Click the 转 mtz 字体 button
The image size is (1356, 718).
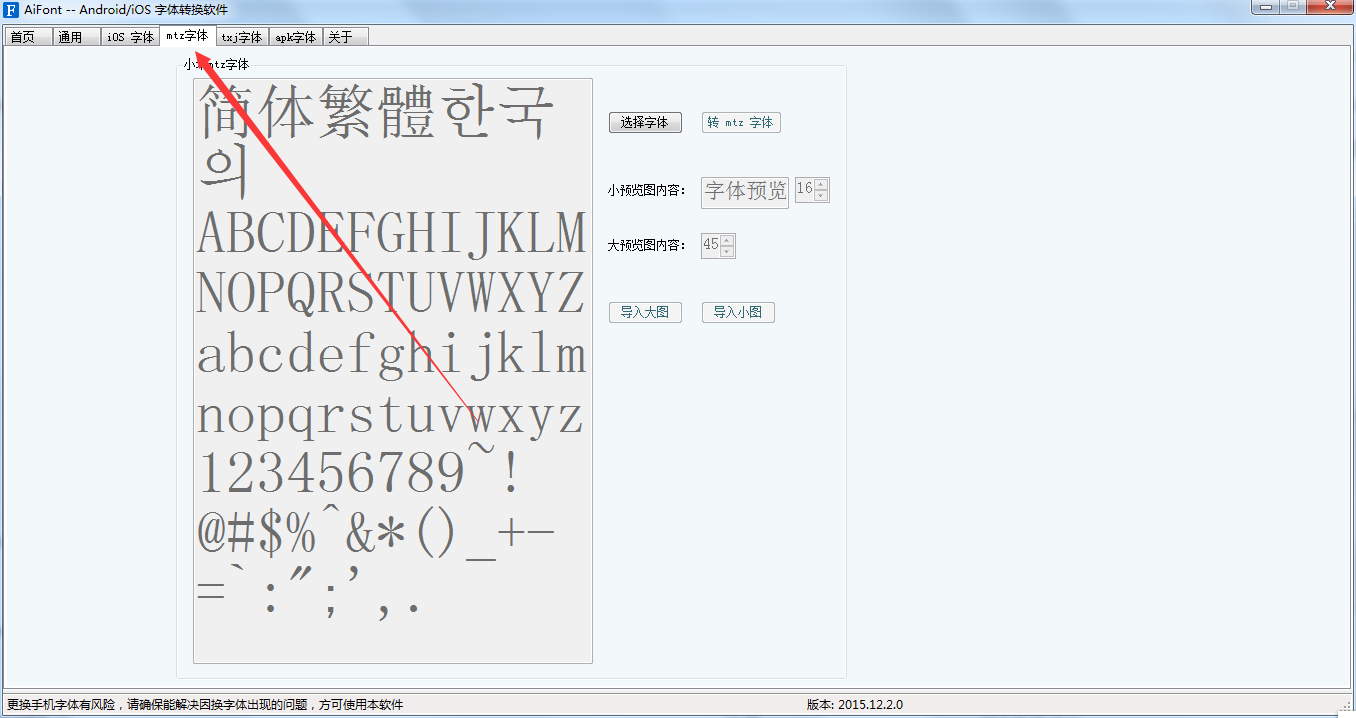(x=741, y=123)
